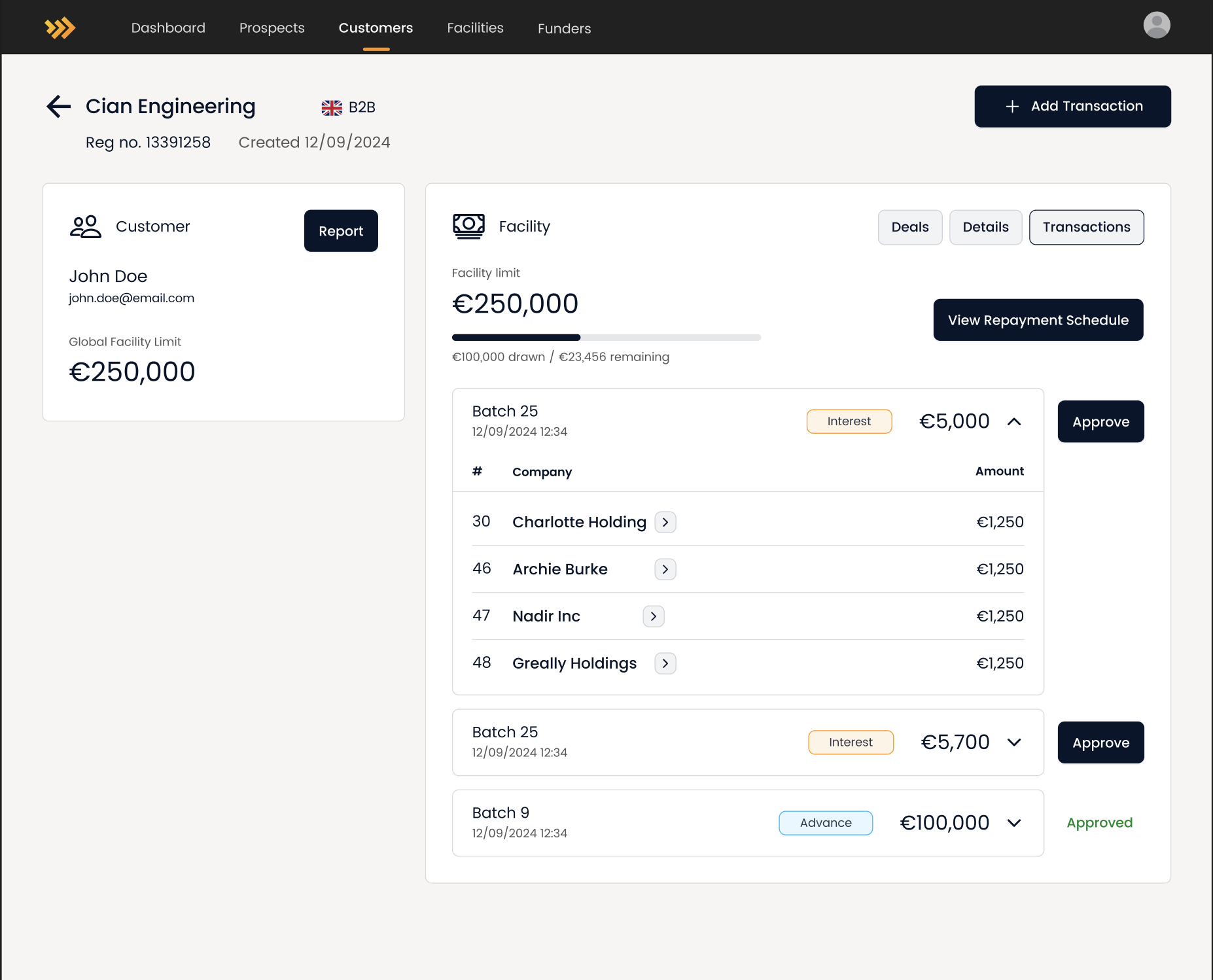Select the Charlotte Holding company name

pos(579,522)
